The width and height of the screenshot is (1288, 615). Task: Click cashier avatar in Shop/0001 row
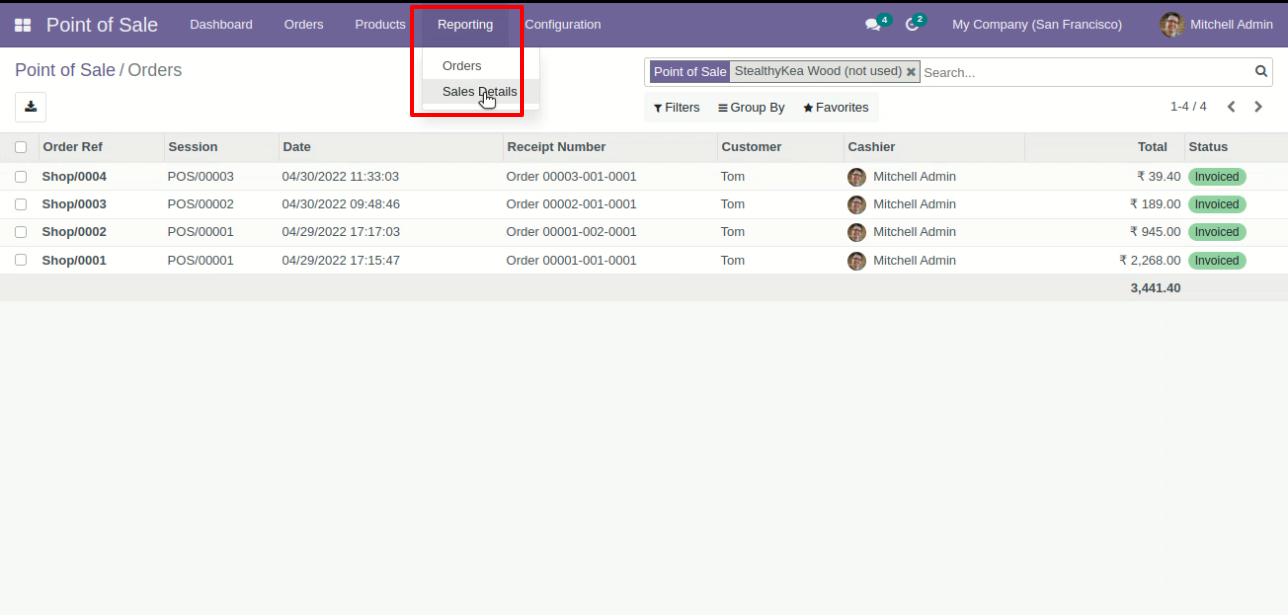point(857,261)
